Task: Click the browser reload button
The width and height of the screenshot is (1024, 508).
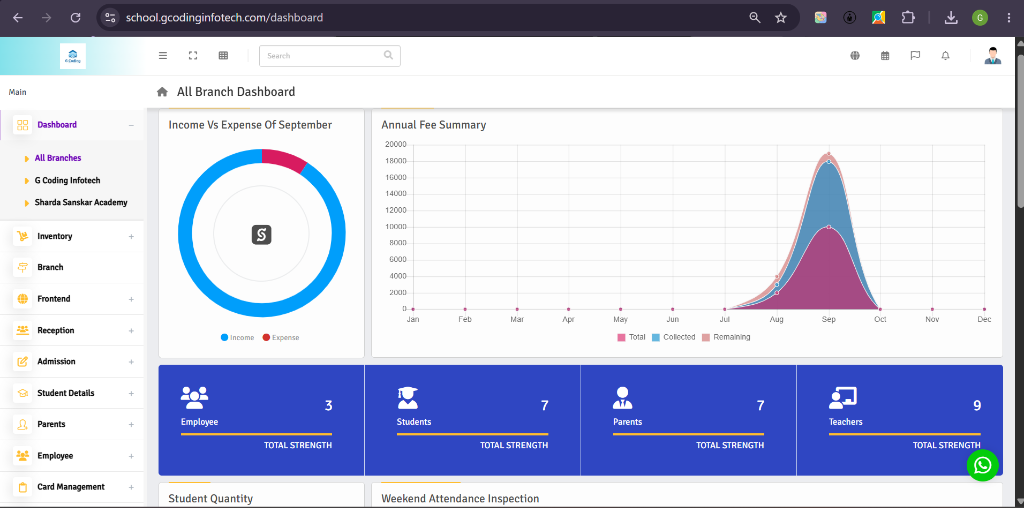Action: point(76,18)
